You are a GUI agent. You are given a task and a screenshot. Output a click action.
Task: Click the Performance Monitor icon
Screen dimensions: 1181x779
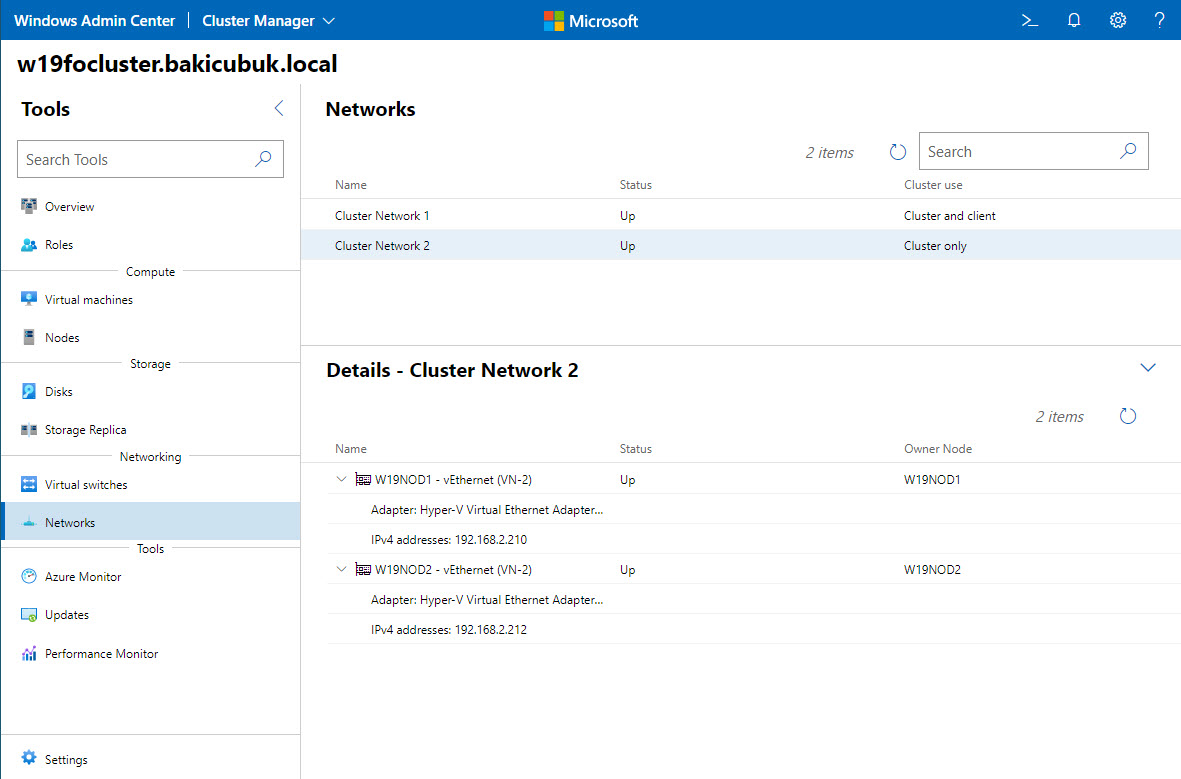(29, 653)
